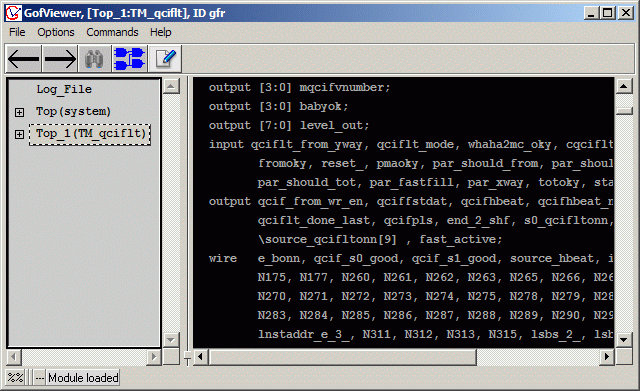Viewport: 640px width, 391px height.
Task: Click the code view vertical scrollbar thumb
Action: coord(624,111)
